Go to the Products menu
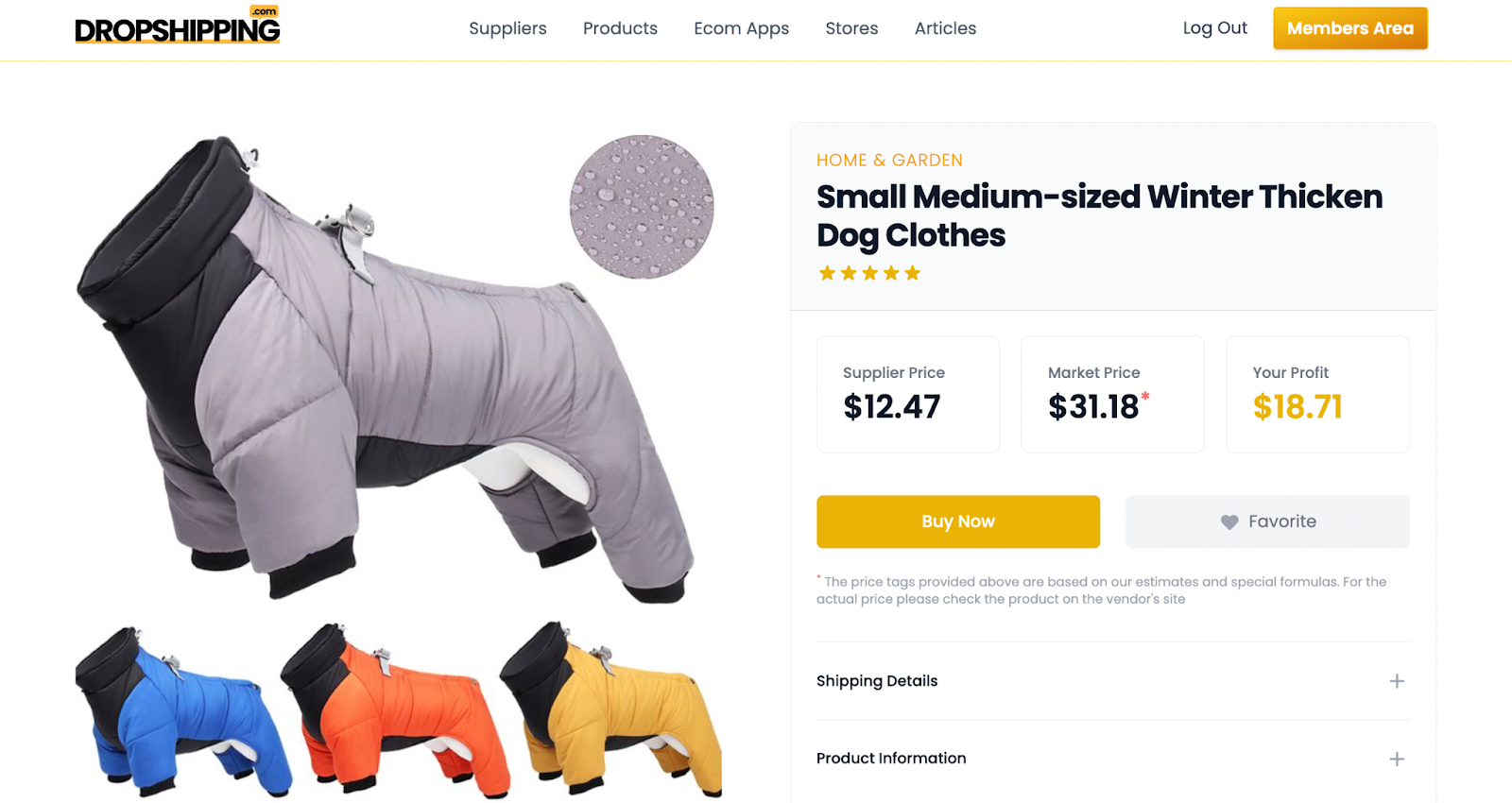Viewport: 1512px width, 803px height. point(620,28)
